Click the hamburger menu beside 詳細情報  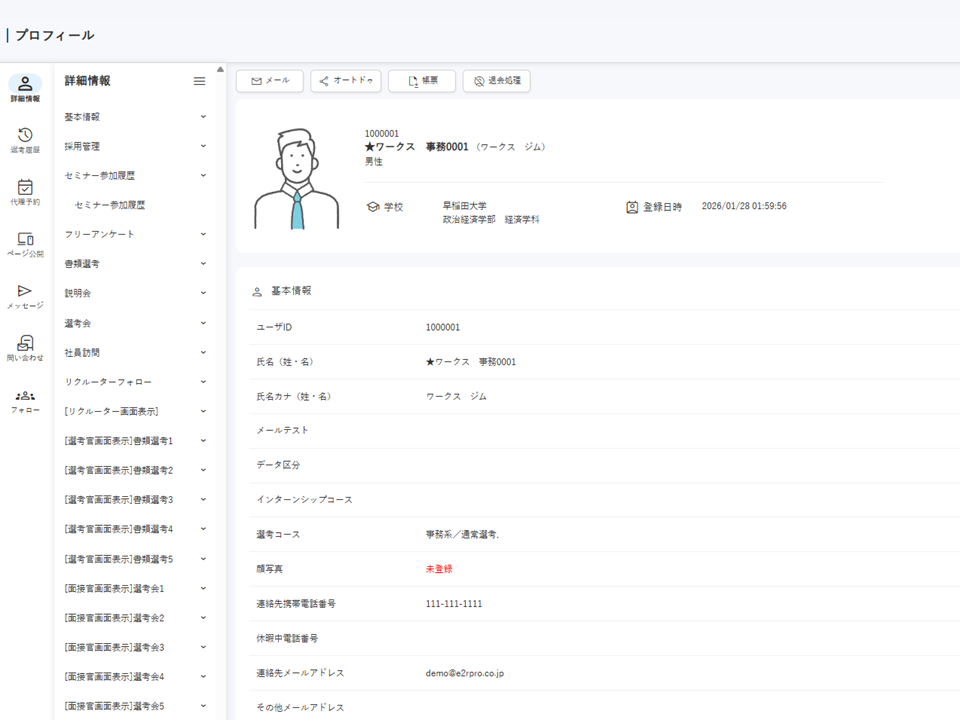click(x=199, y=82)
